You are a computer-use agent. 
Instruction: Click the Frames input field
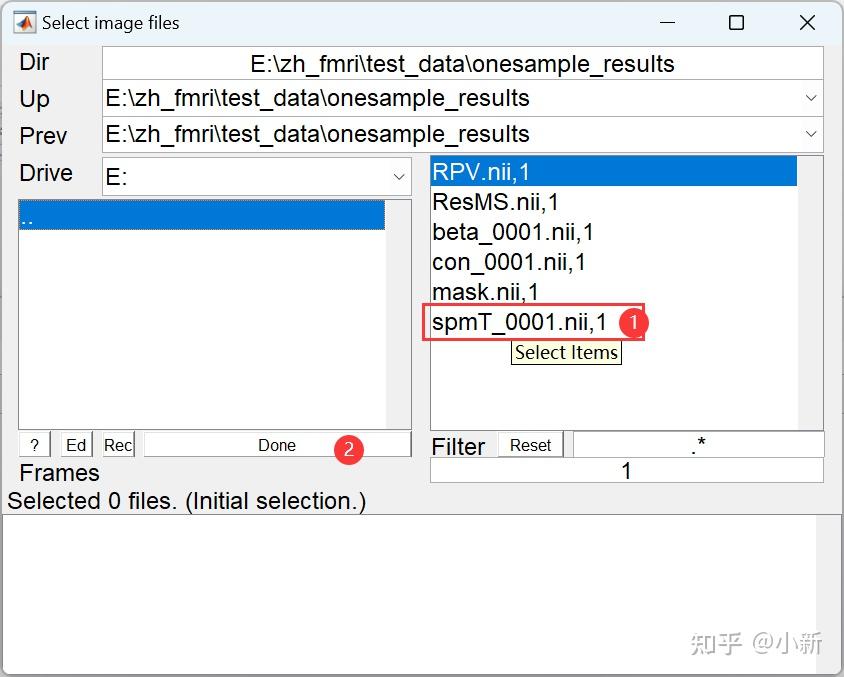pos(626,471)
